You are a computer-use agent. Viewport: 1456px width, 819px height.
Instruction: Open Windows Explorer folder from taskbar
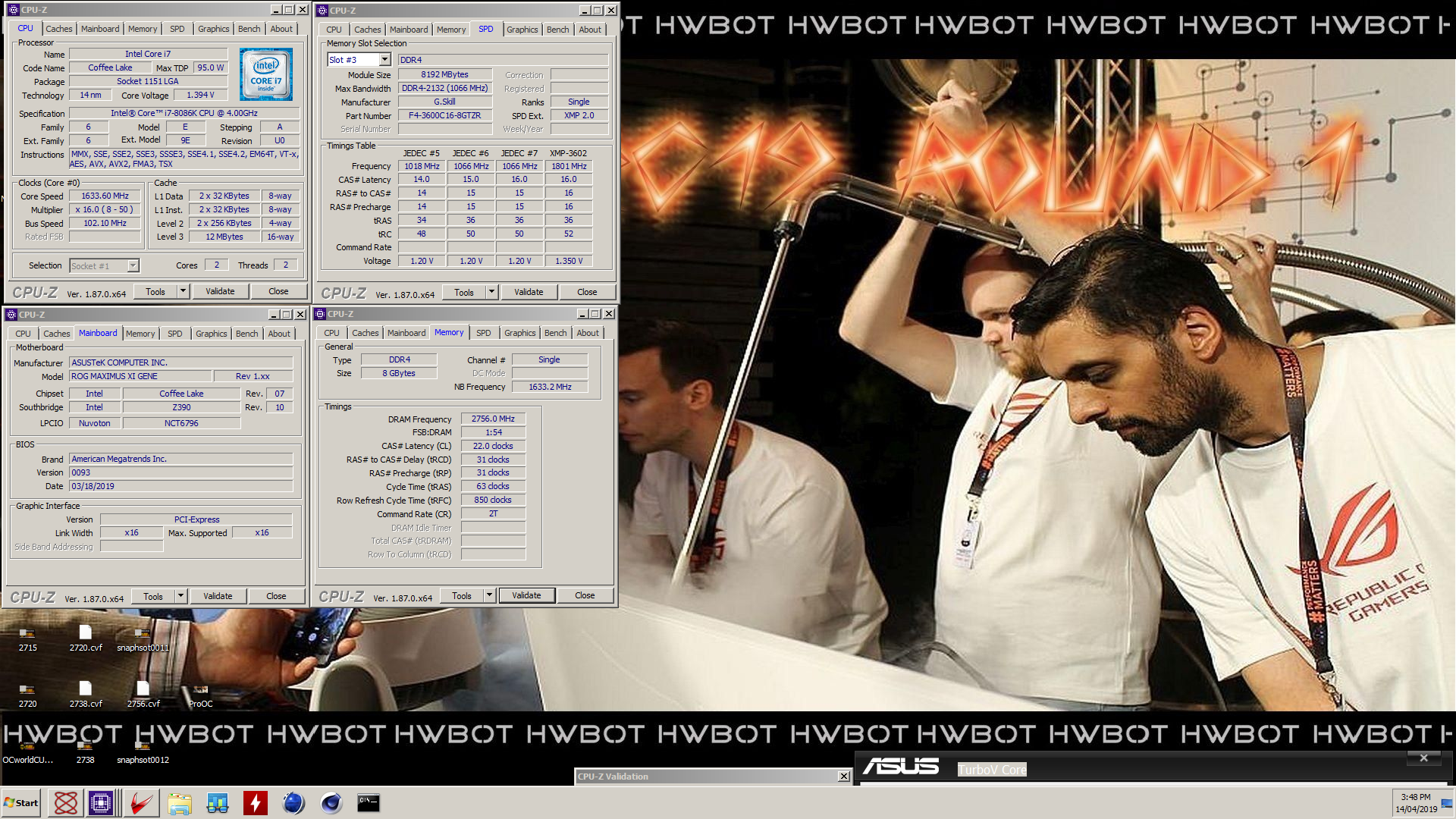tap(180, 802)
